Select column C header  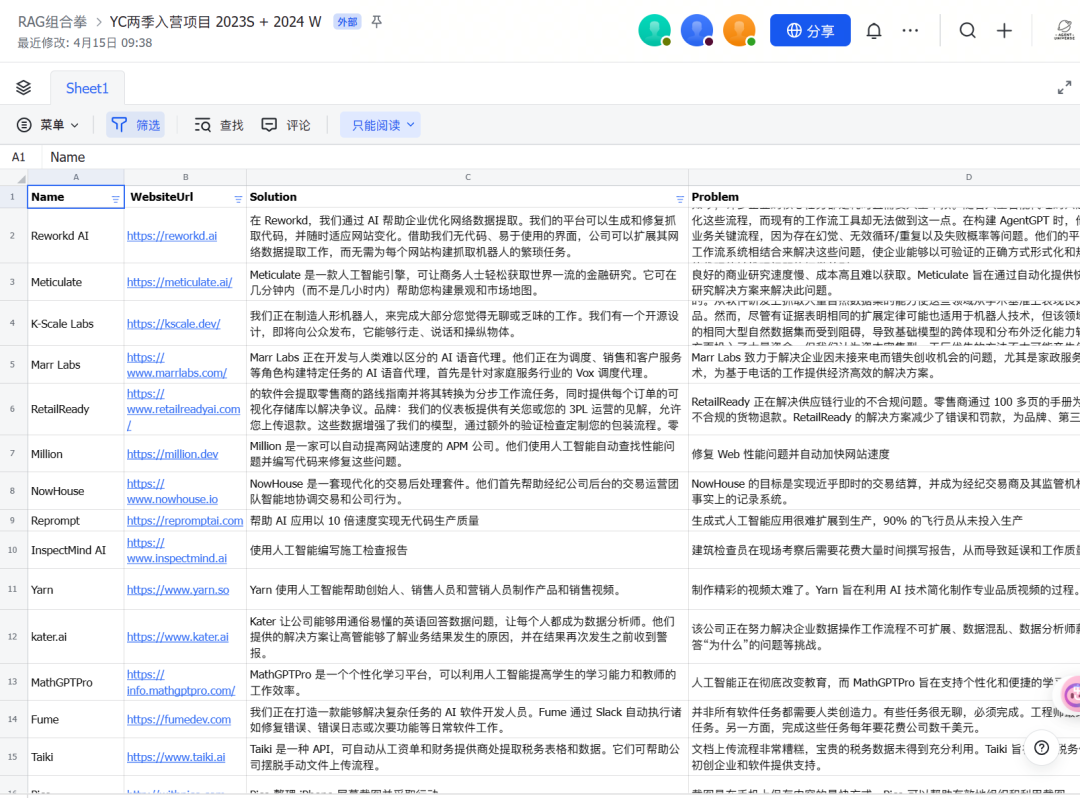point(468,177)
